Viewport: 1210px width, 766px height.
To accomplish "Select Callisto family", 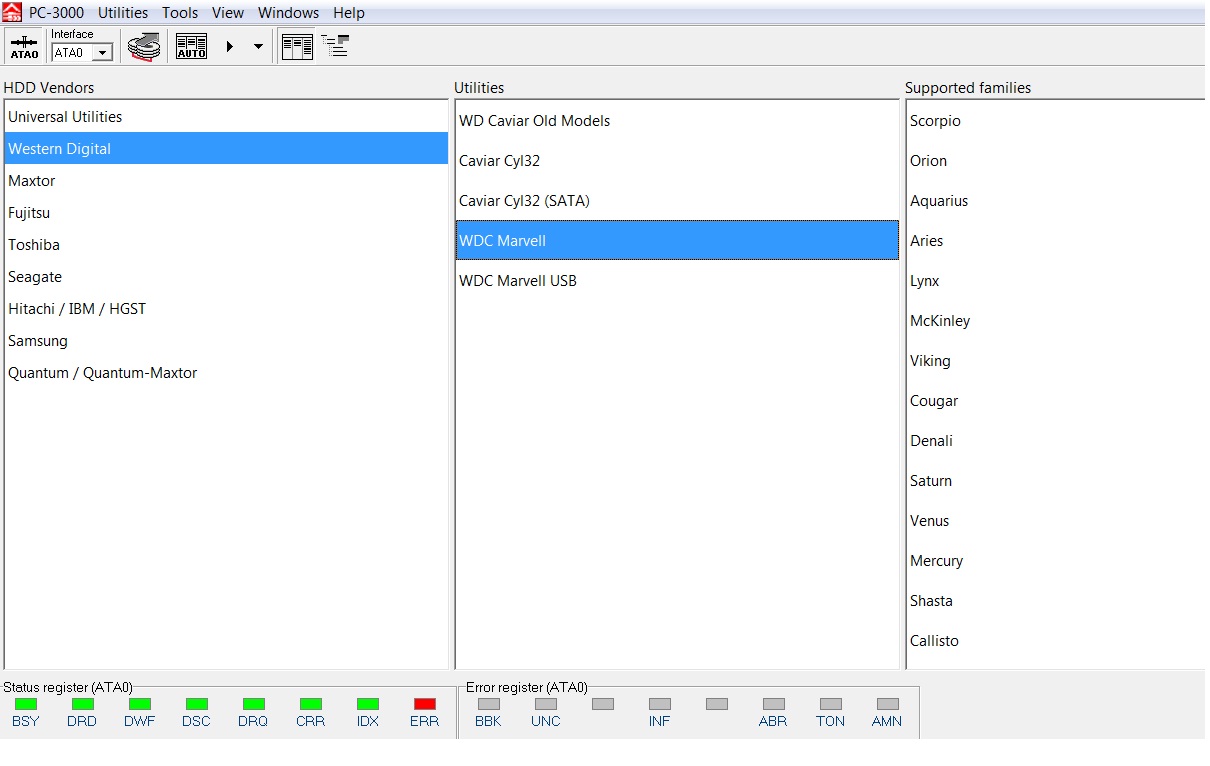I will (1056, 641).
